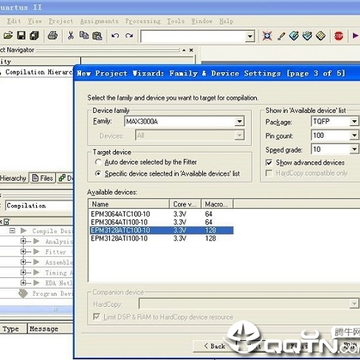
Task: Click the Save icon in the toolbar
Action: pos(21,35)
